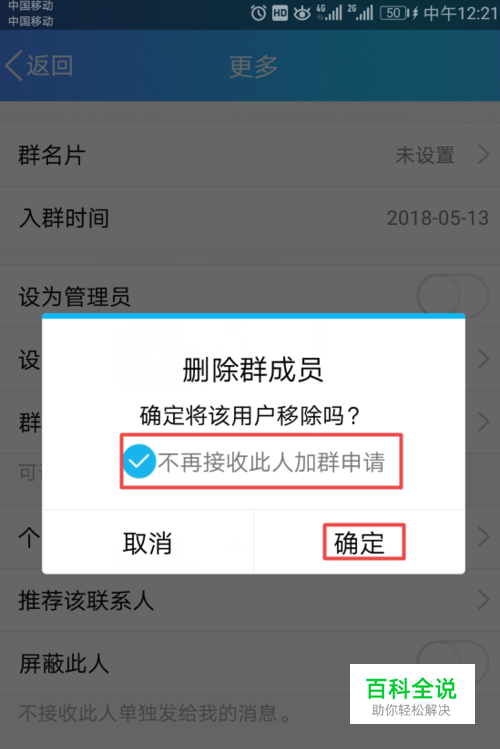Open the 推荐该联系人 chevron
Viewport: 500px width, 749px height.
[484, 600]
